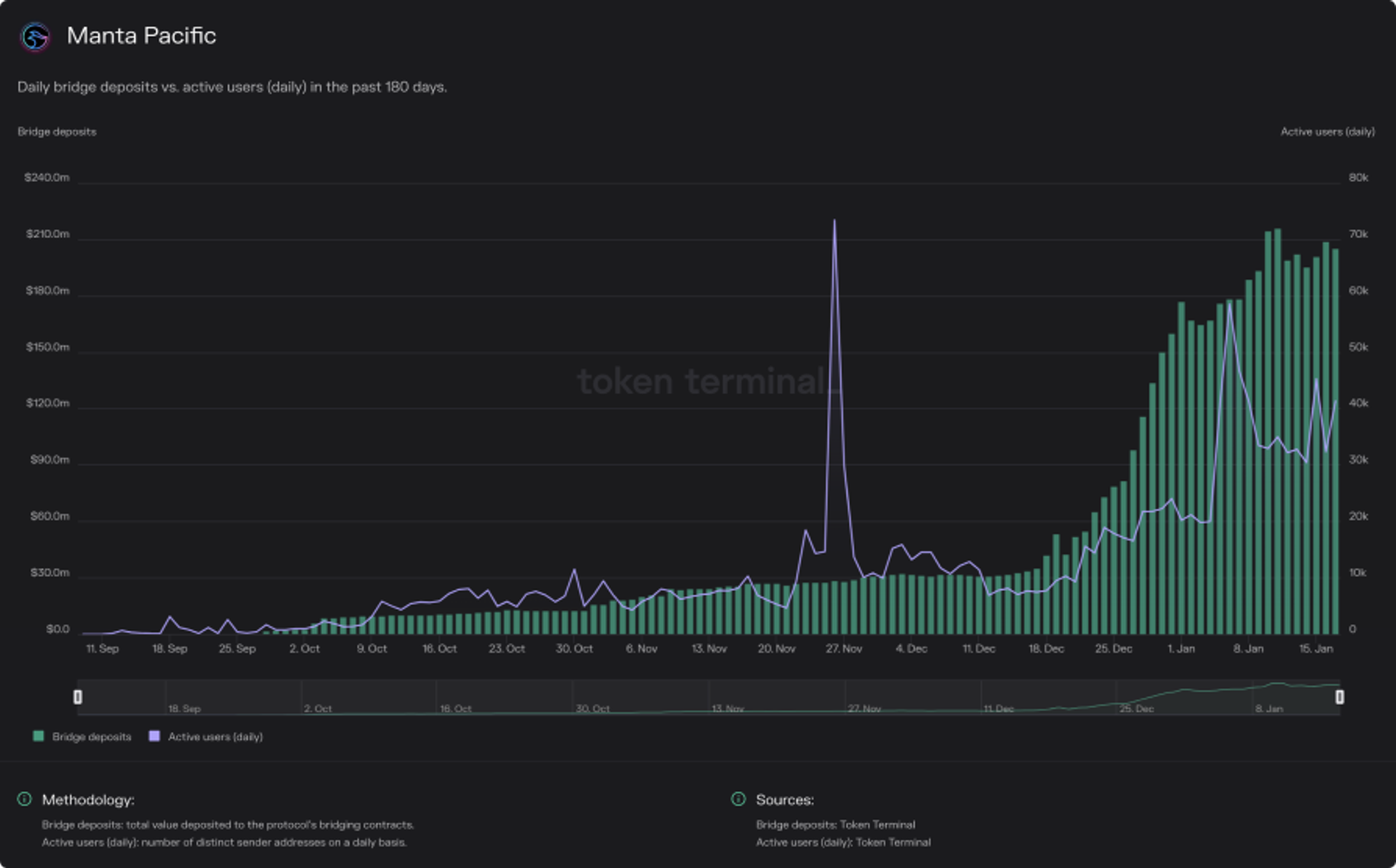
Task: Click the 13. Nov marker in range navigator
Action: pyautogui.click(x=728, y=708)
